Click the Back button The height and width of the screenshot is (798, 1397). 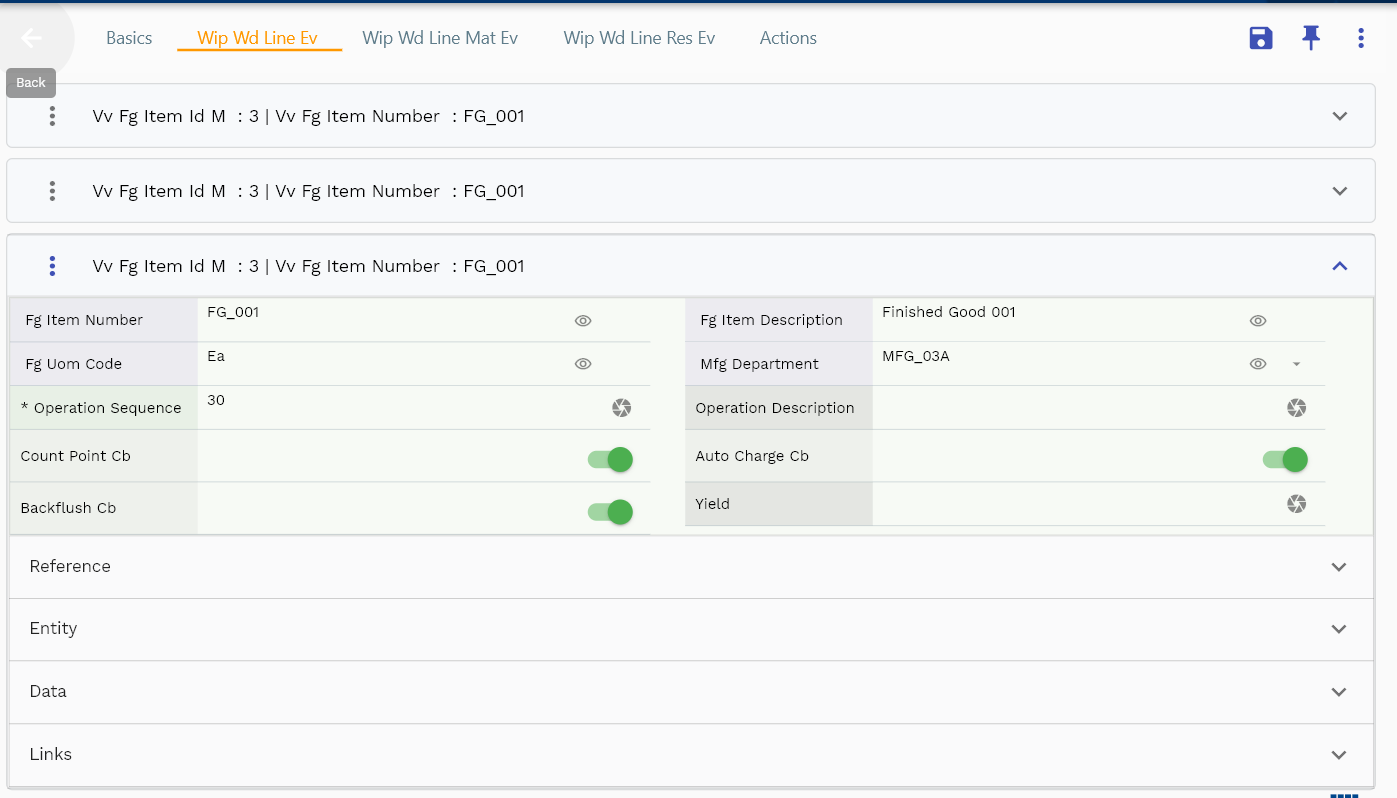30,40
